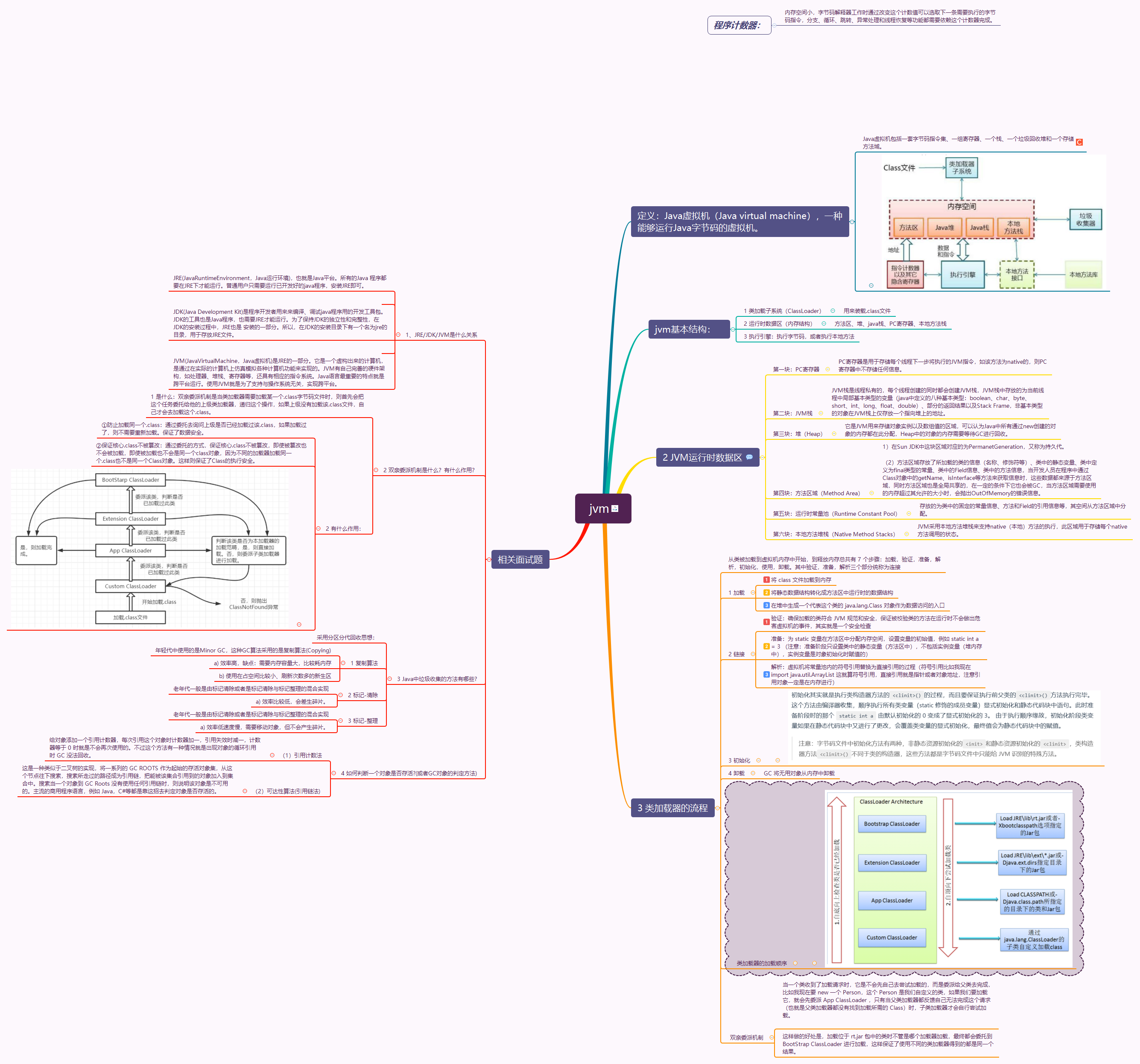Collapse the 1 类加载子系统（ClassLoader） subtopic
Viewport: 1140px width, 1064px height.
point(833,311)
